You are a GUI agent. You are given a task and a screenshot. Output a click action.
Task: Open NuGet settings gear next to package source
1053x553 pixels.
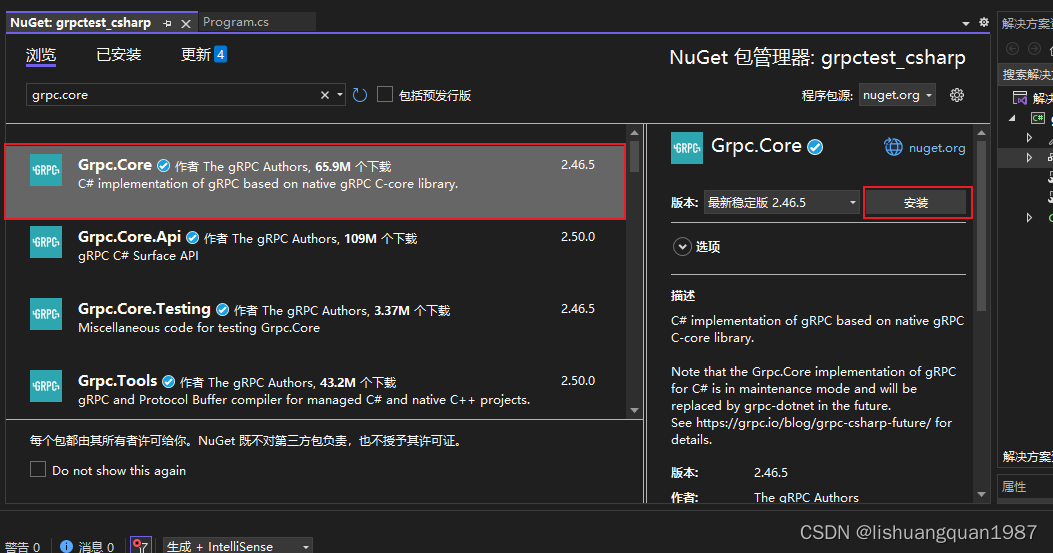tap(957, 95)
